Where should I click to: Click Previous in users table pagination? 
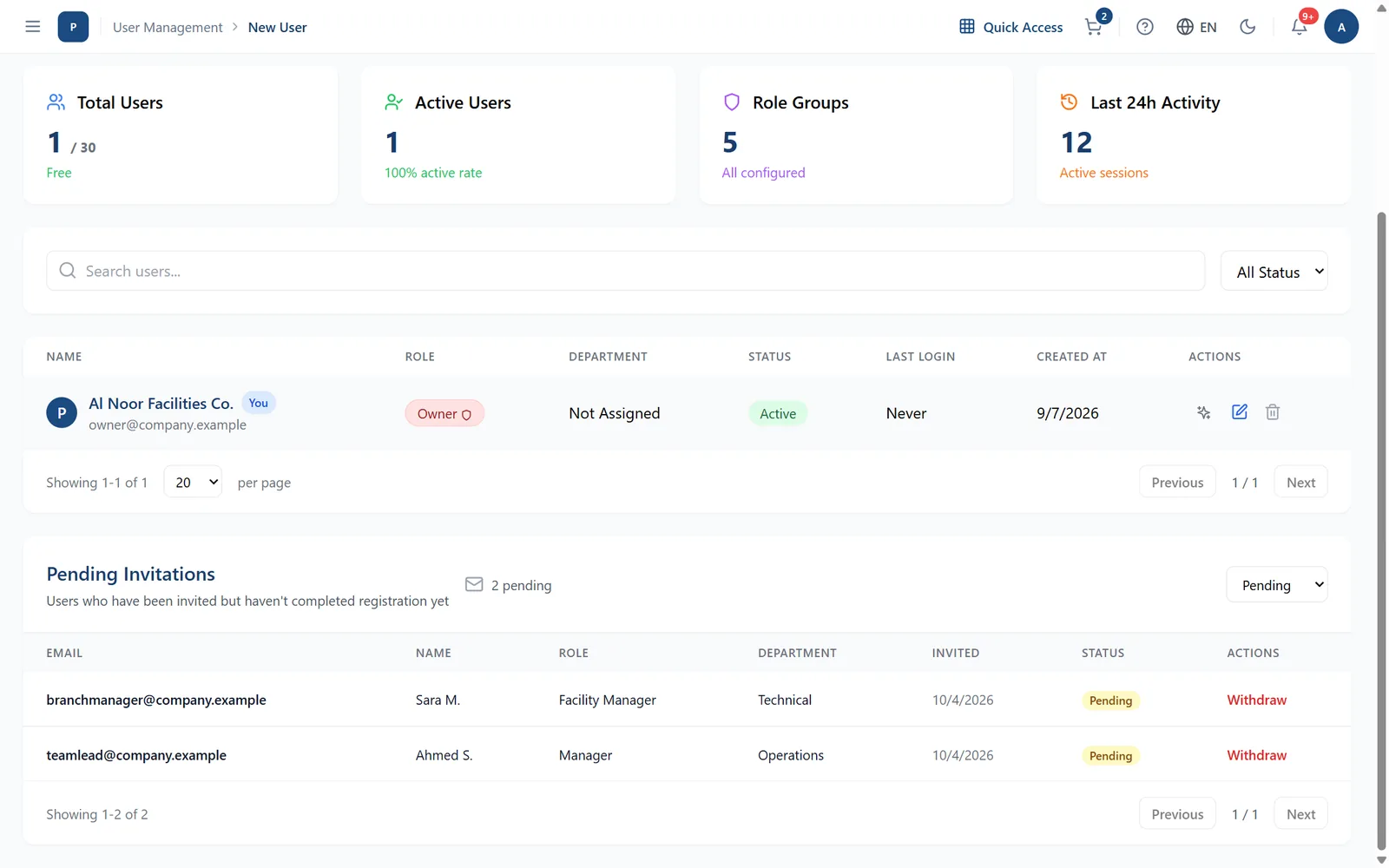[x=1177, y=482]
